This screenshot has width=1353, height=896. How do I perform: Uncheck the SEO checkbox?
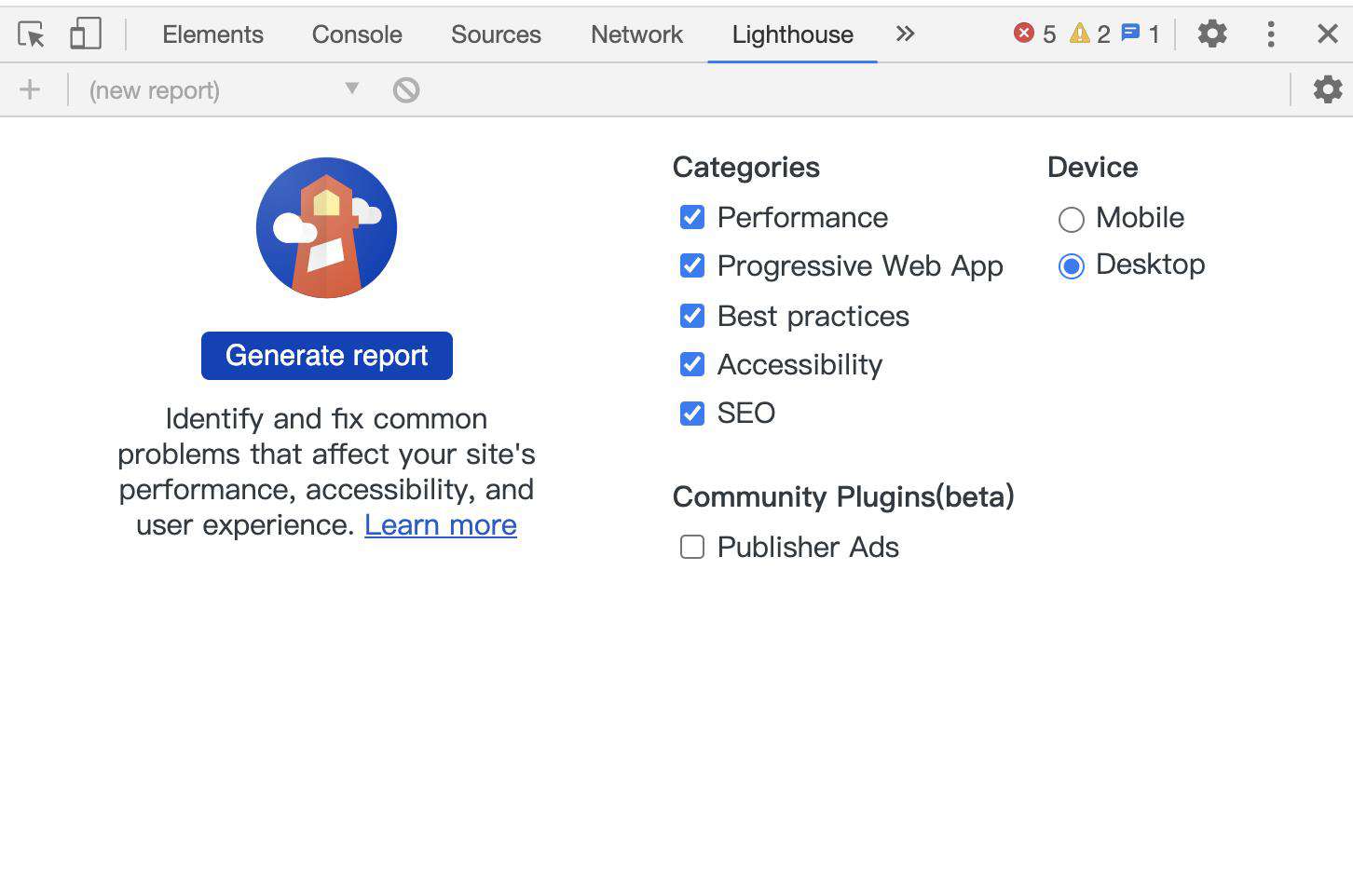[x=692, y=413]
